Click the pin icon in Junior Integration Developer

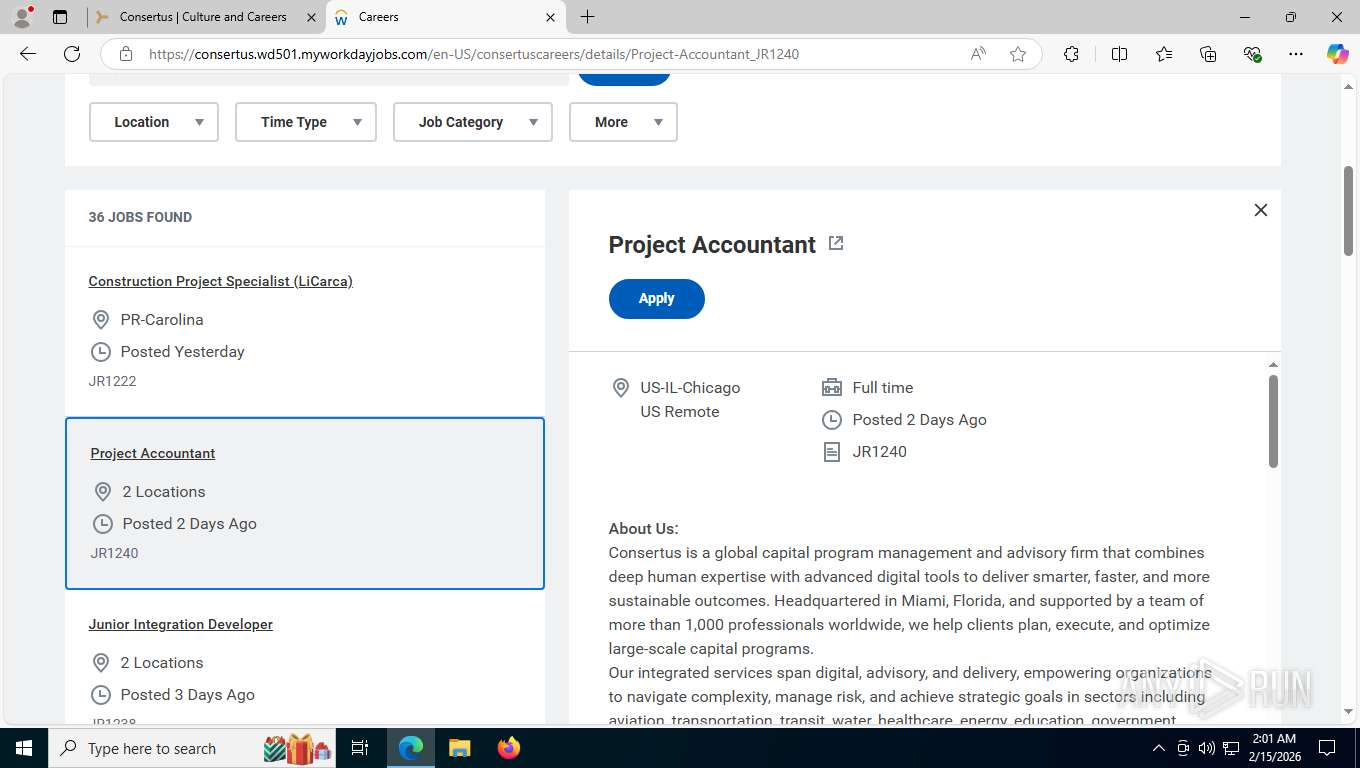100,663
